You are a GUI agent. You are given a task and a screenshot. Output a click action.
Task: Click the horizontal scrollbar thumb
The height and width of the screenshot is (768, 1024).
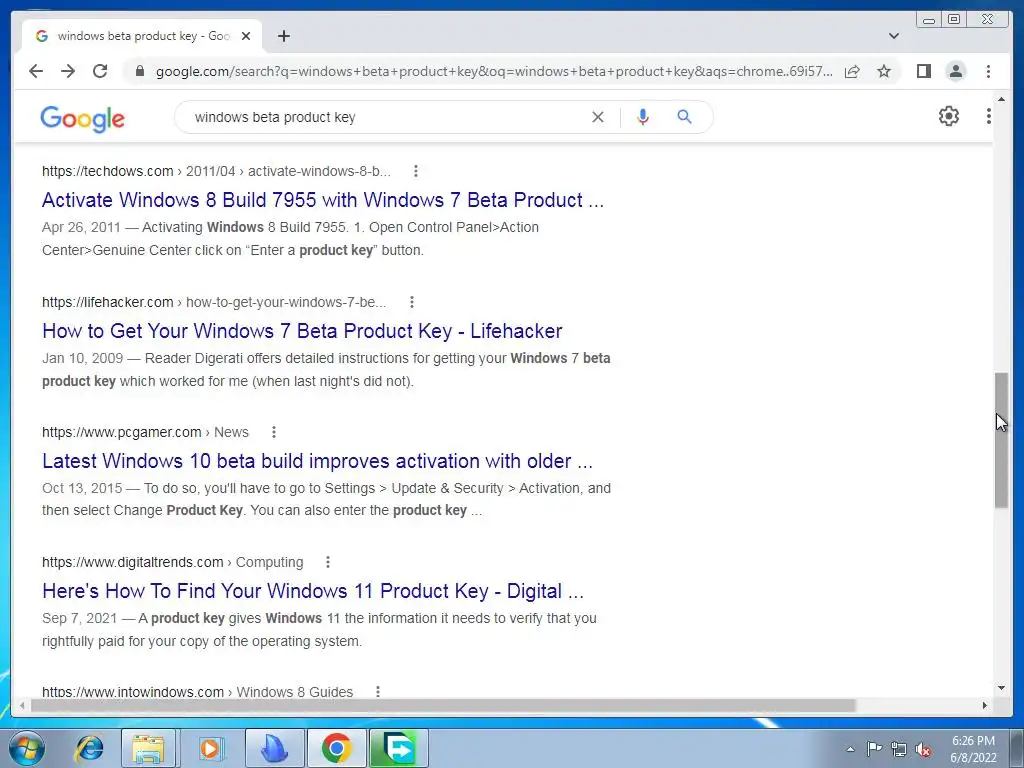coord(443,705)
